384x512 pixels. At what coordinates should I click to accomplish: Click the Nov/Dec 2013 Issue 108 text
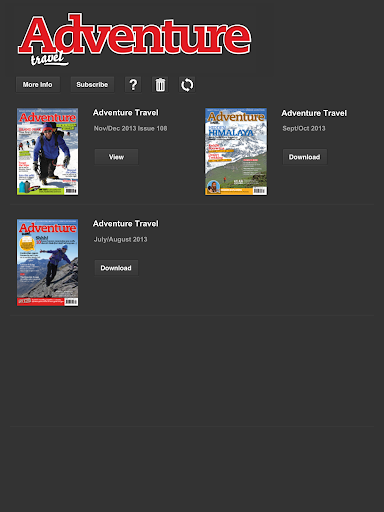[x=130, y=128]
